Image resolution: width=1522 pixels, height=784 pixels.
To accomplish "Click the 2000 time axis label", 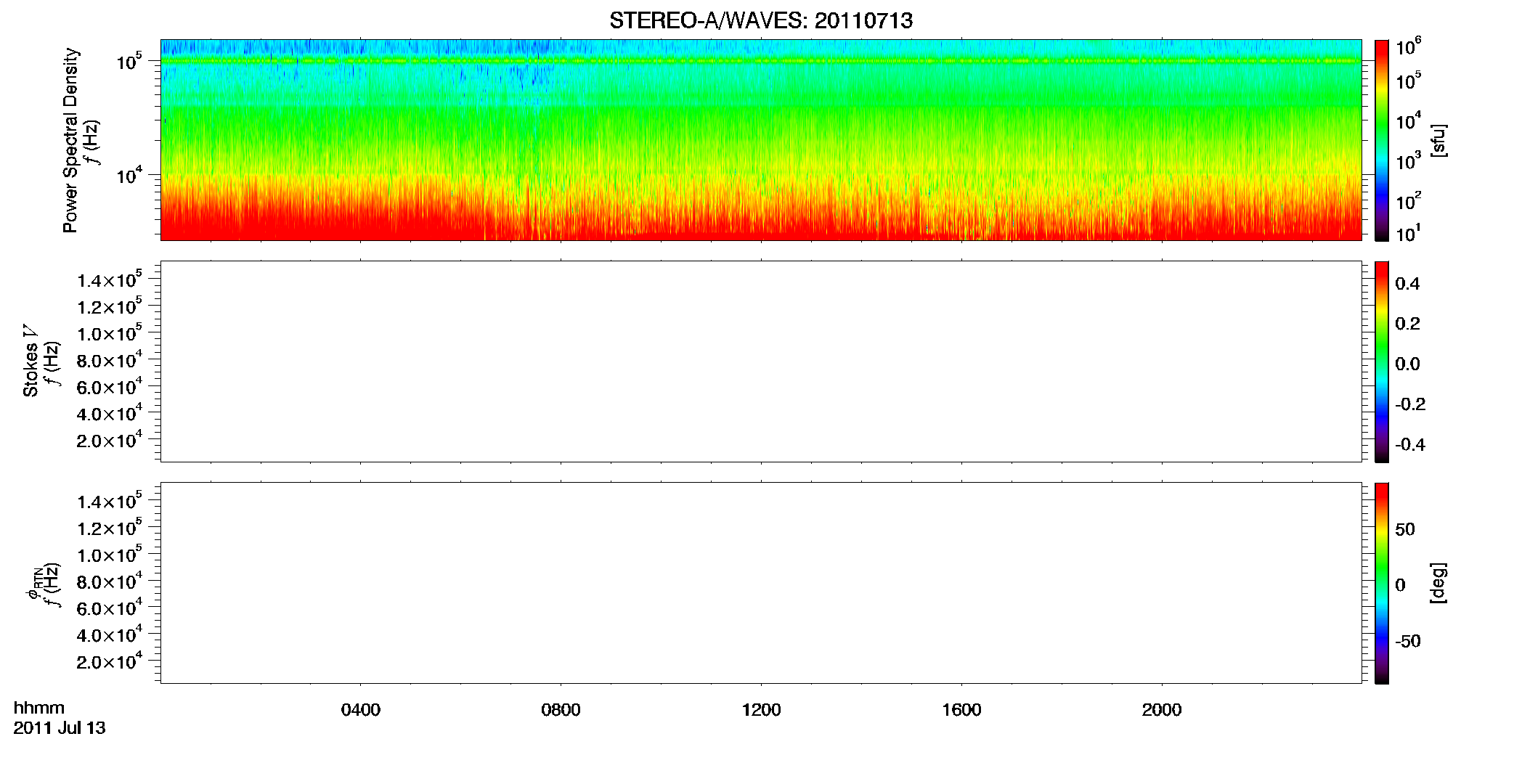I will pos(1162,710).
